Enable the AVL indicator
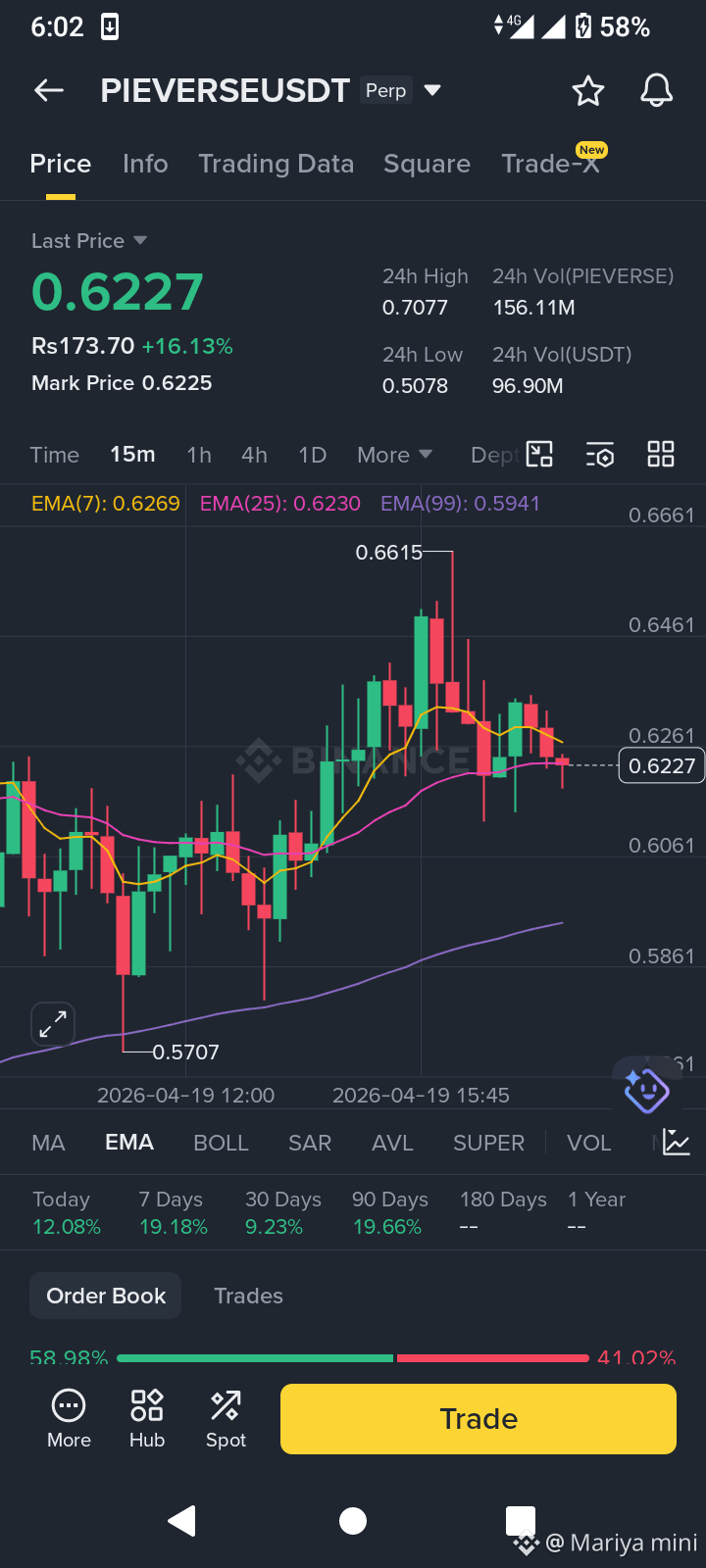This screenshot has height=1568, width=706. click(x=392, y=1143)
